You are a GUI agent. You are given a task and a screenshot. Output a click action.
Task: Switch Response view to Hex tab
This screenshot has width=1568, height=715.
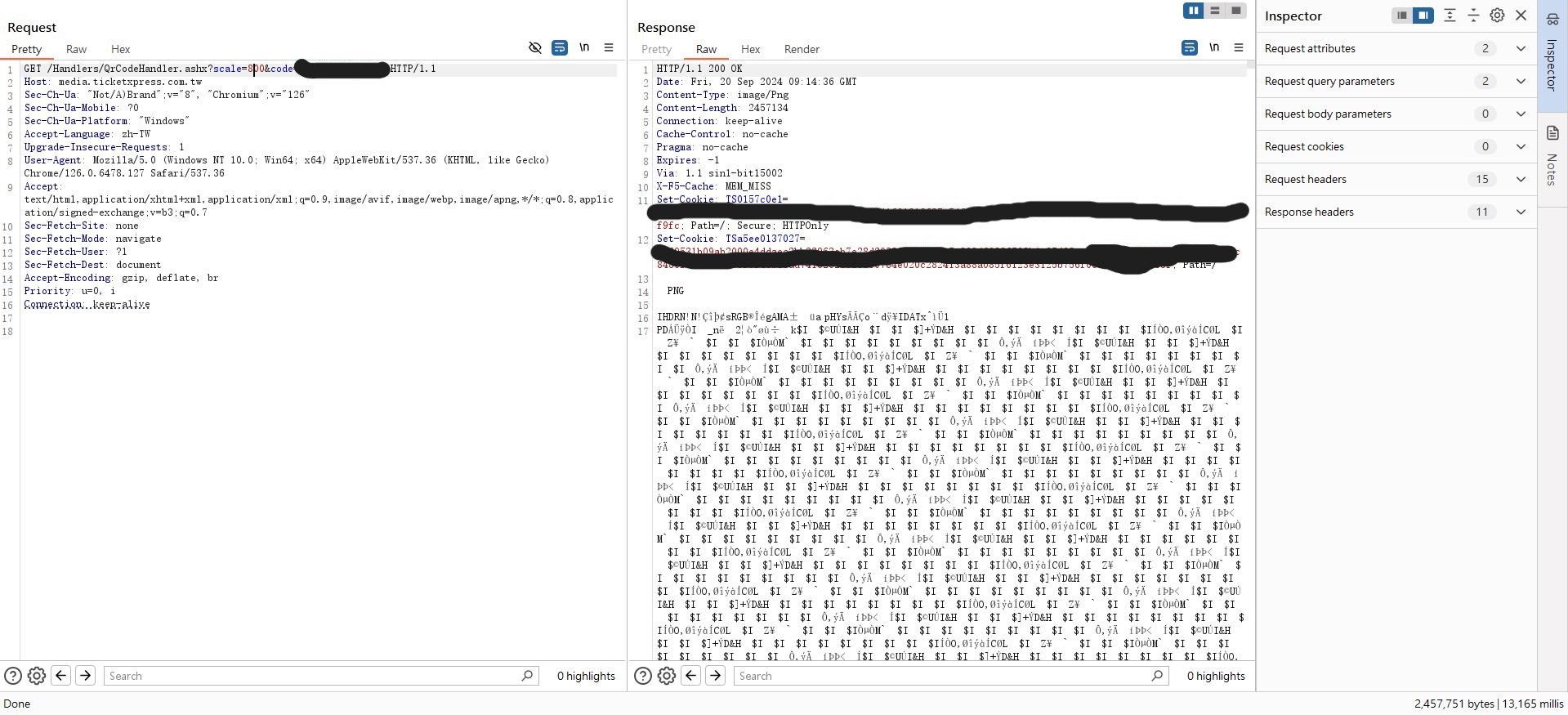[x=750, y=49]
